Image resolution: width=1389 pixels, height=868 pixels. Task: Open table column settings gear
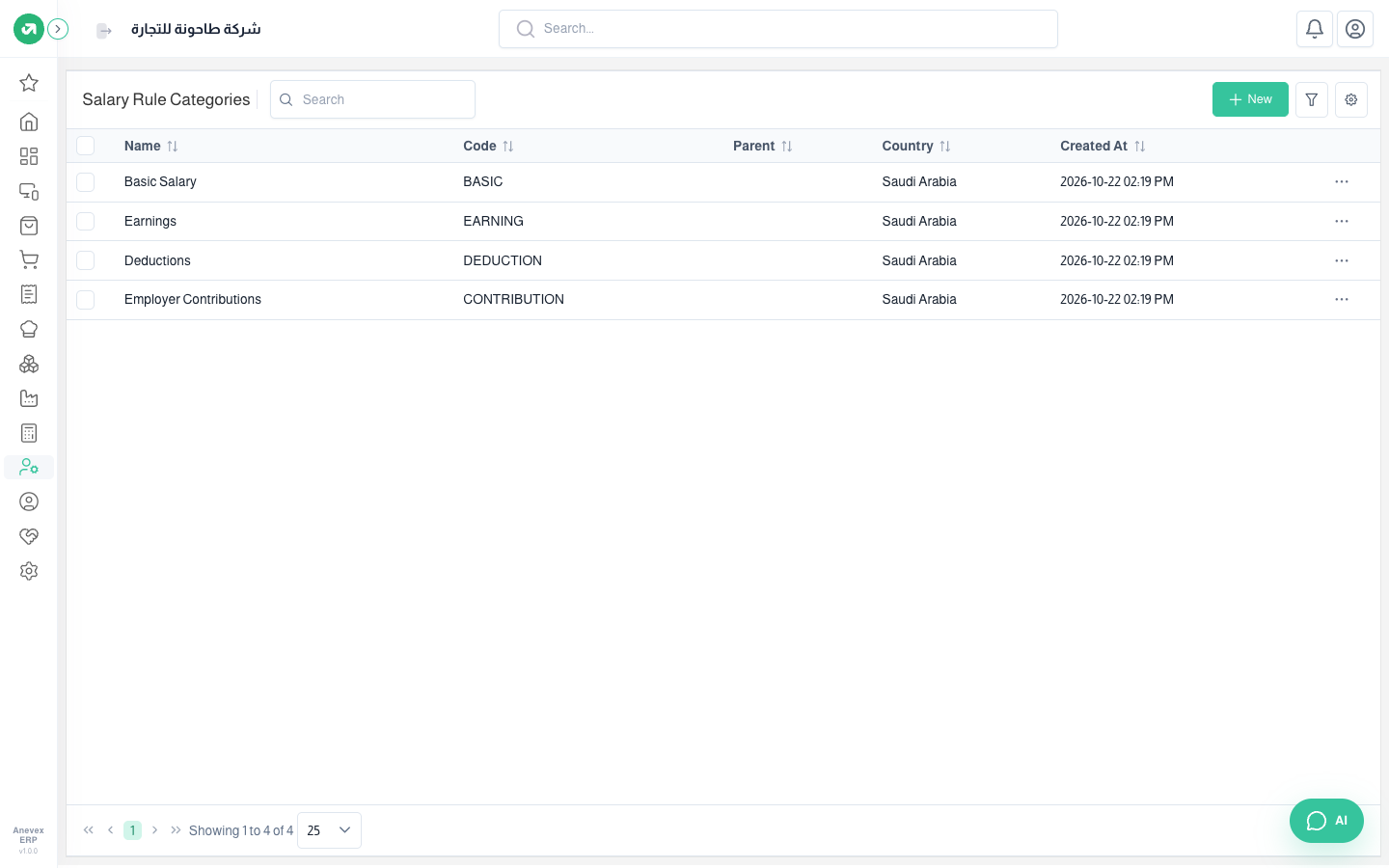[x=1351, y=99]
